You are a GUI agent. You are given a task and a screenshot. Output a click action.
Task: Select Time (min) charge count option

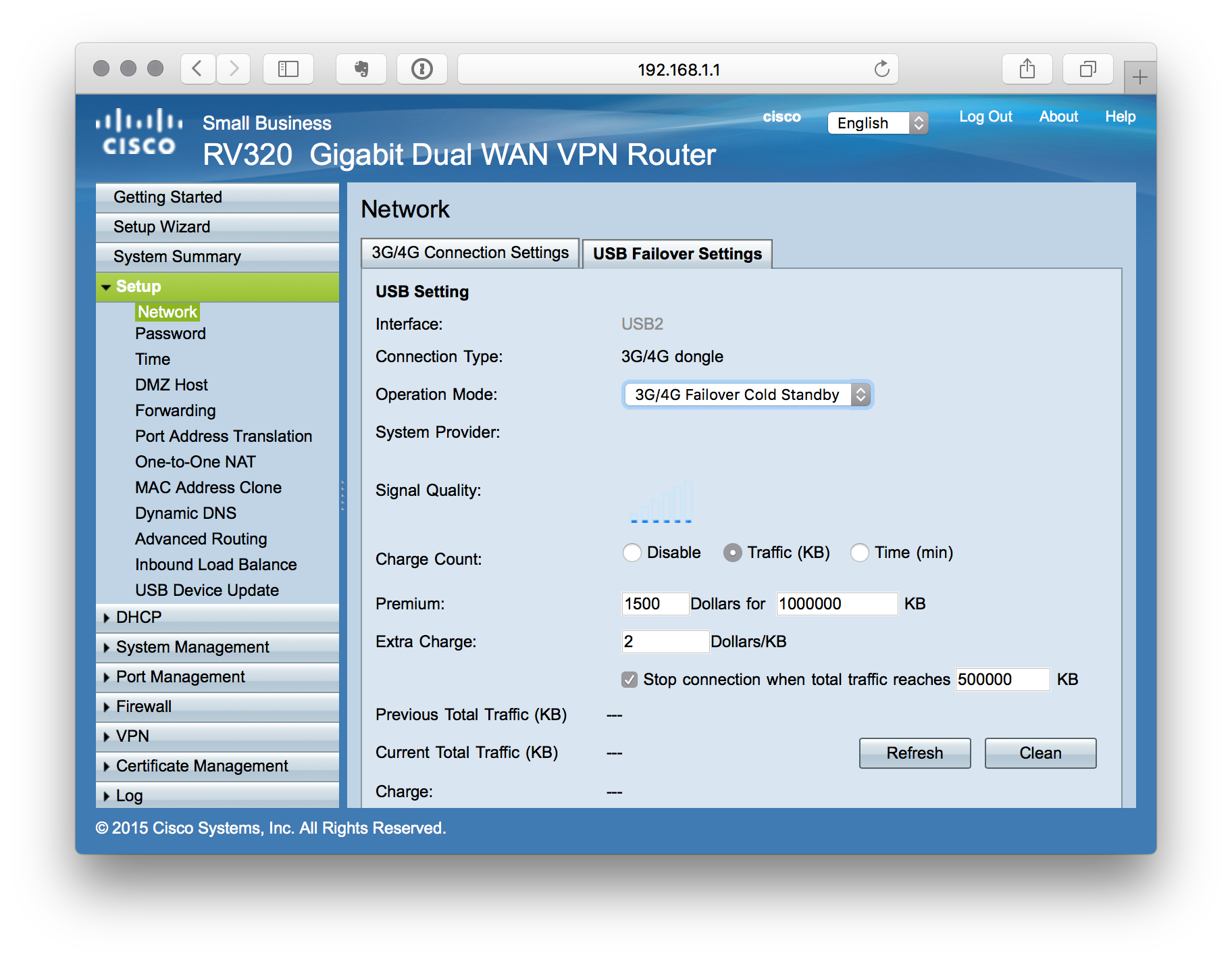point(860,553)
